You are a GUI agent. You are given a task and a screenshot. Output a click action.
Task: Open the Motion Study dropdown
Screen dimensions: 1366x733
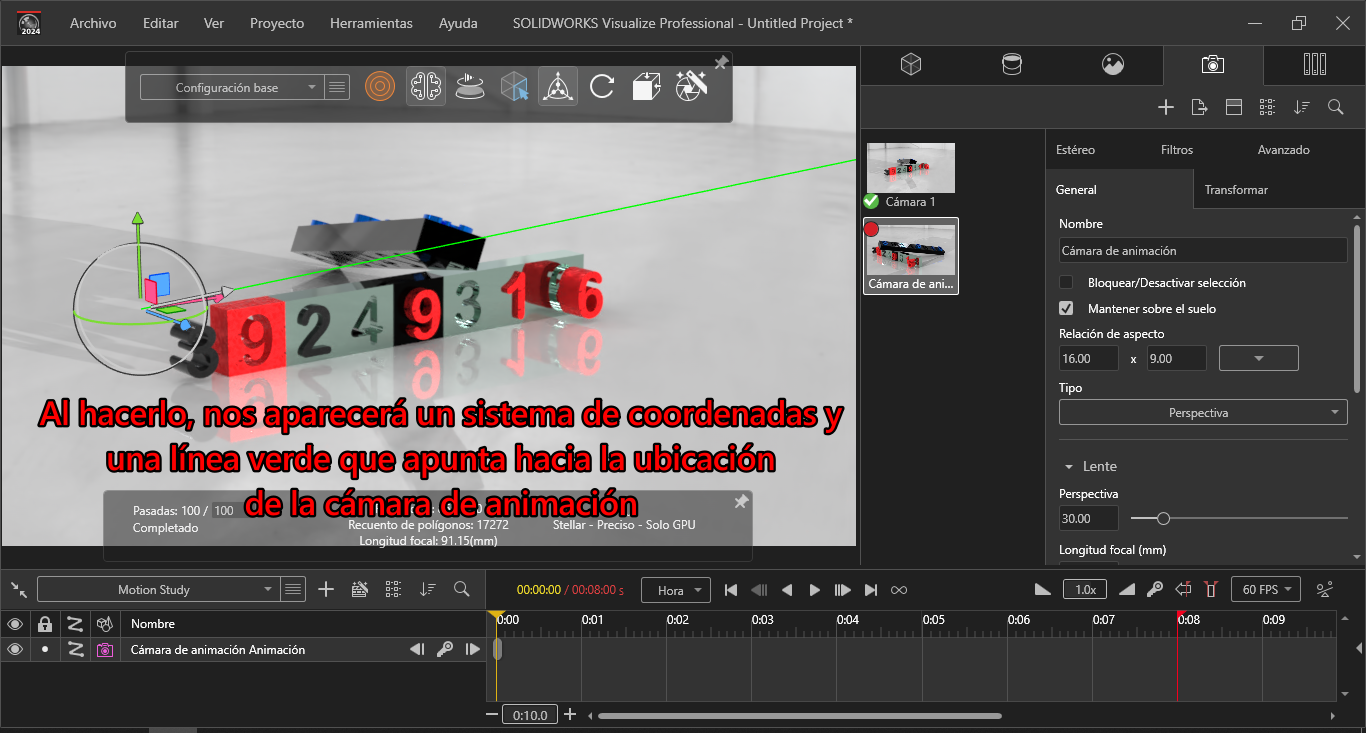click(157, 589)
